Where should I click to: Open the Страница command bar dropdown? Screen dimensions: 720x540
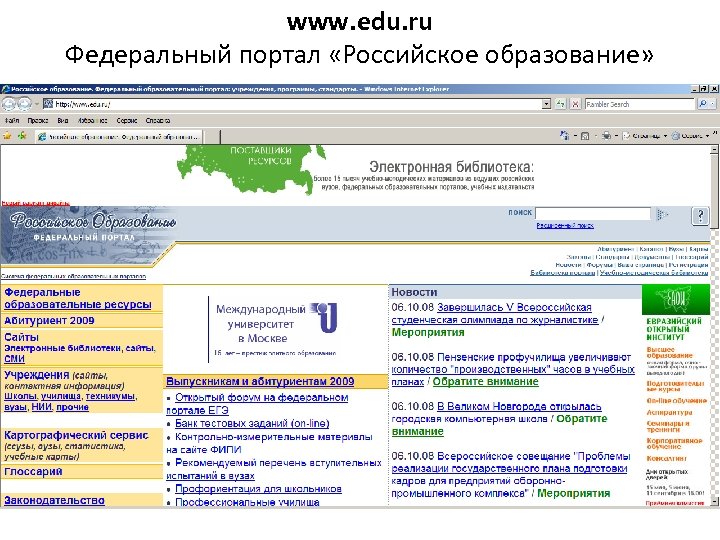click(645, 136)
